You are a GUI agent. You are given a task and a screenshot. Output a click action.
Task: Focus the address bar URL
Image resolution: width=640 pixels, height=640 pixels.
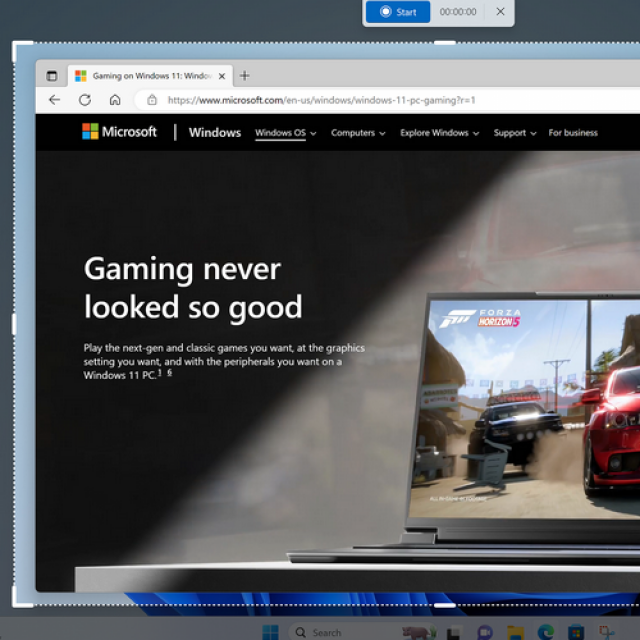click(321, 100)
